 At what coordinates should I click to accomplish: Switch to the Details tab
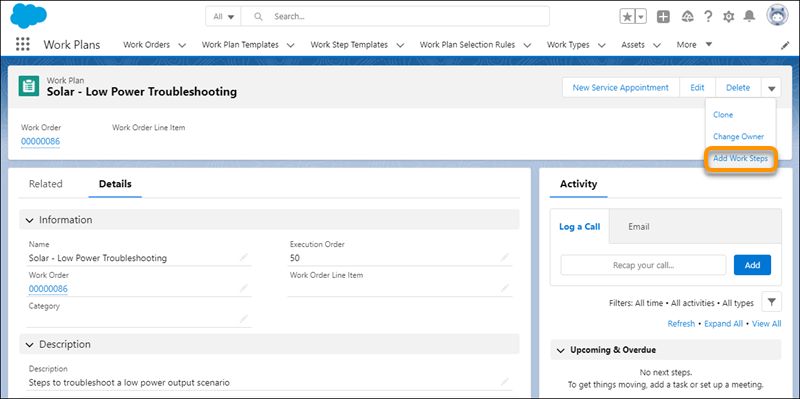pyautogui.click(x=115, y=184)
